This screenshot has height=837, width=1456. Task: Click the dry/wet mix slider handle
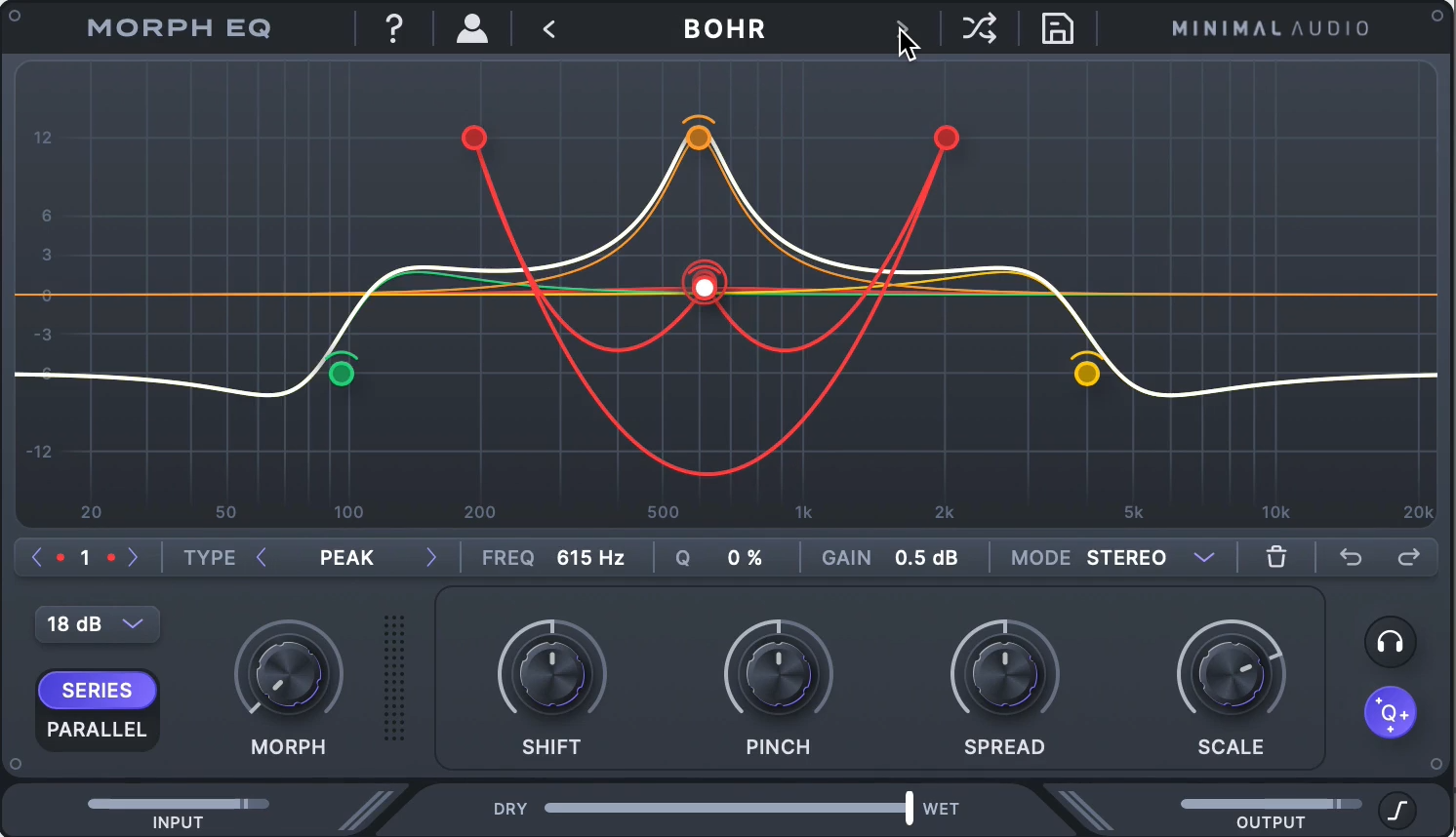[x=909, y=808]
